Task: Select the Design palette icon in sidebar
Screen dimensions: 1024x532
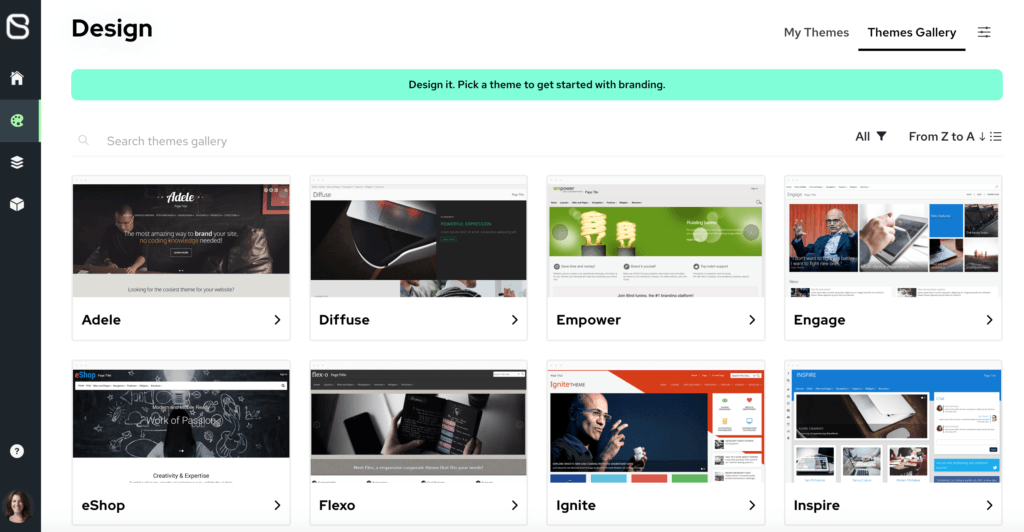Action: pyautogui.click(x=17, y=120)
